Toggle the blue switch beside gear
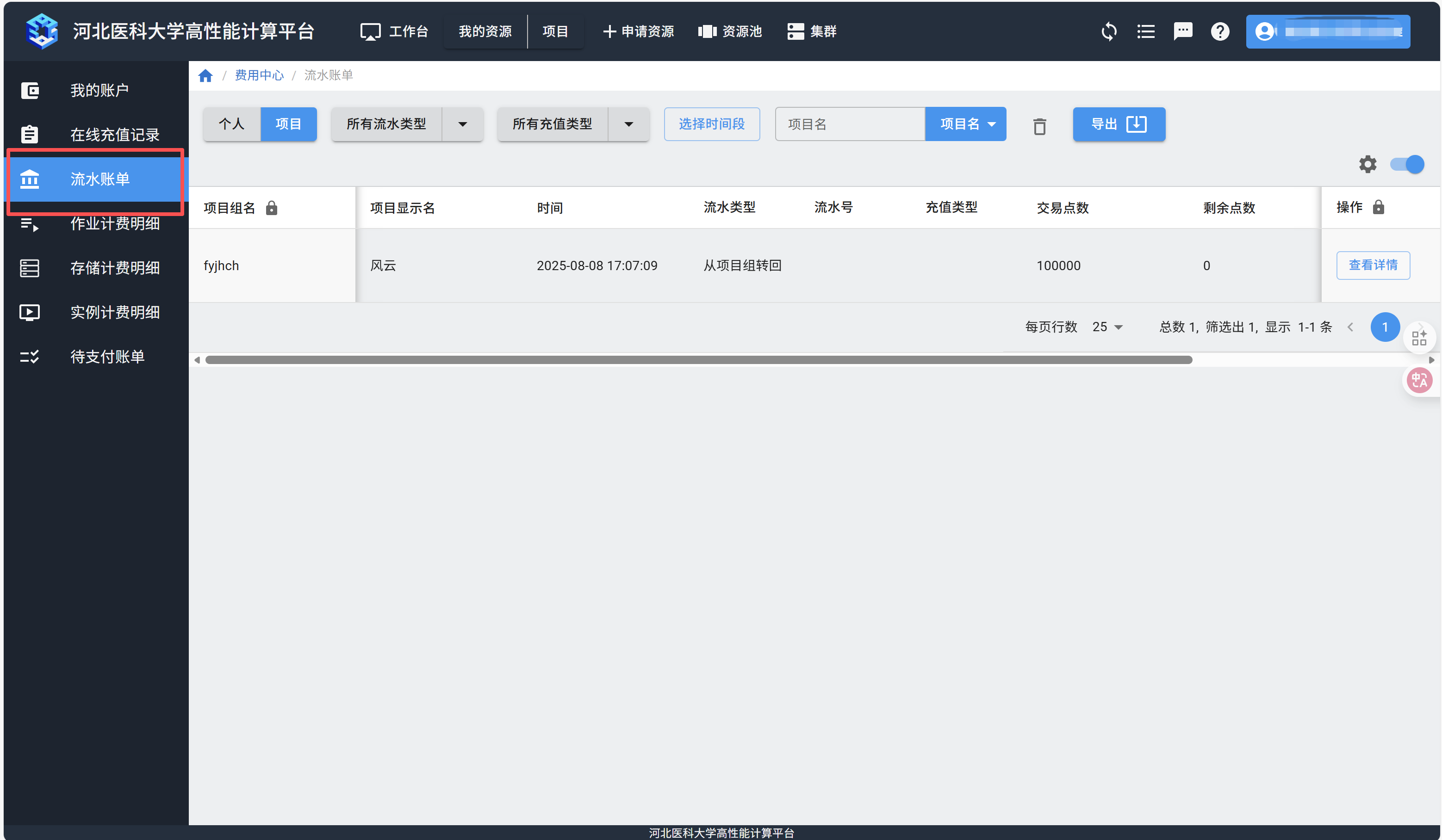1442x840 pixels. [x=1407, y=165]
